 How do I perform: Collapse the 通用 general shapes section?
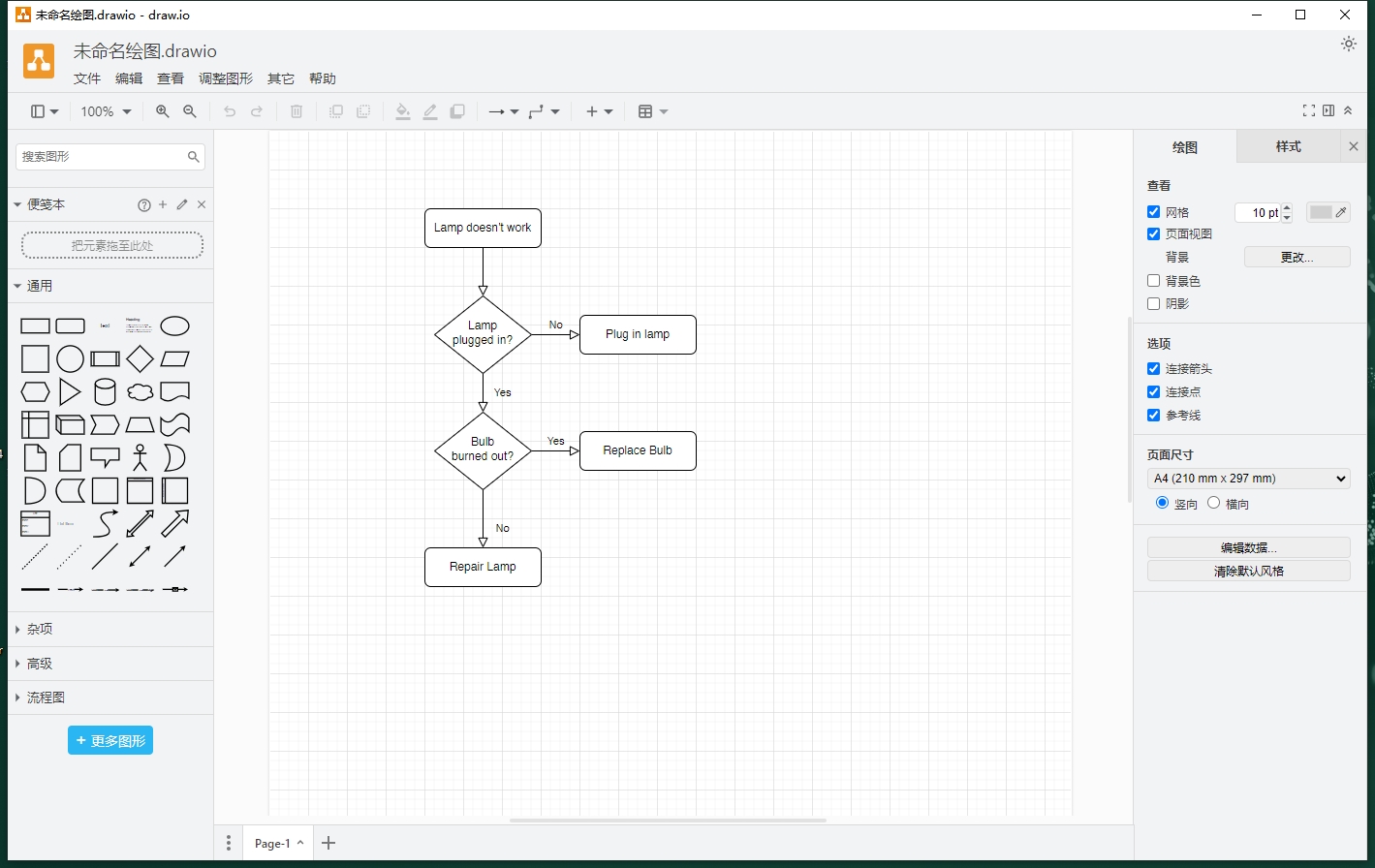click(x=110, y=286)
